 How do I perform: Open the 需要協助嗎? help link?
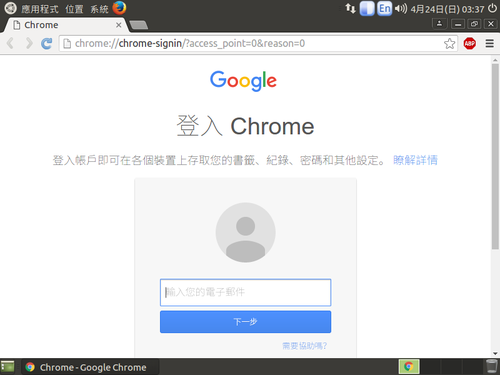(305, 346)
